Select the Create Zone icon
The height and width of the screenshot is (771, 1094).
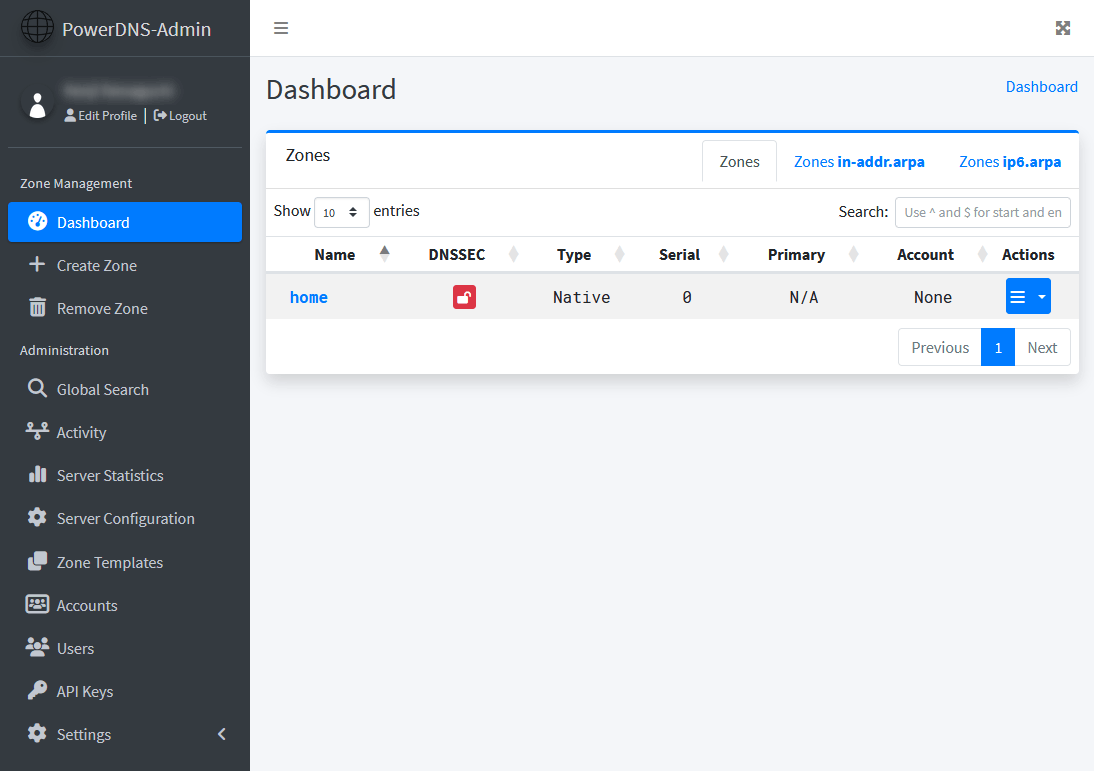pyautogui.click(x=38, y=264)
